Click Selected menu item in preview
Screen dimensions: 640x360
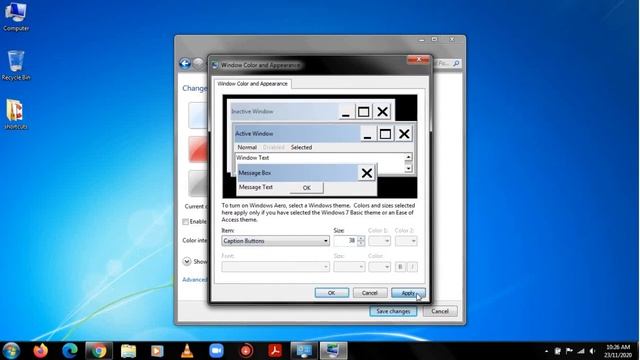click(301, 147)
